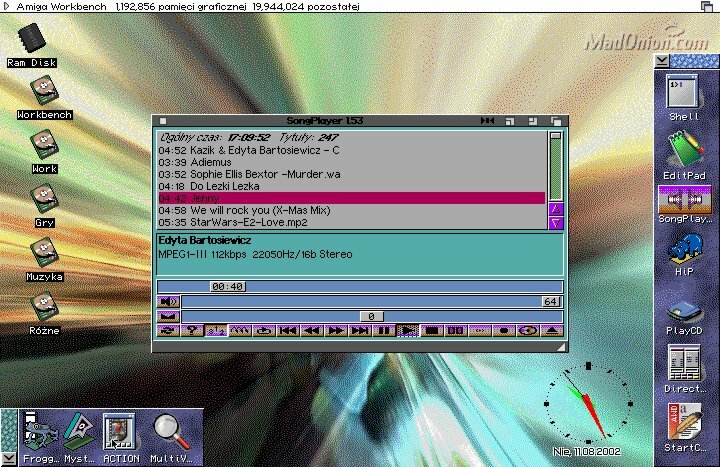Screen dimensions: 720x467
Task: Toggle the 1-2 sequential order button
Action: (216, 331)
